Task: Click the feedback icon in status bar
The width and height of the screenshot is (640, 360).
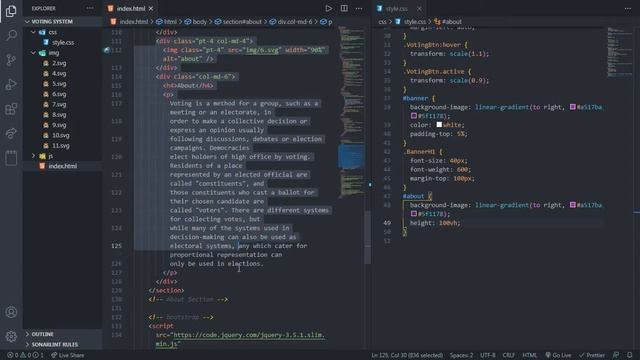Action: click(616, 355)
